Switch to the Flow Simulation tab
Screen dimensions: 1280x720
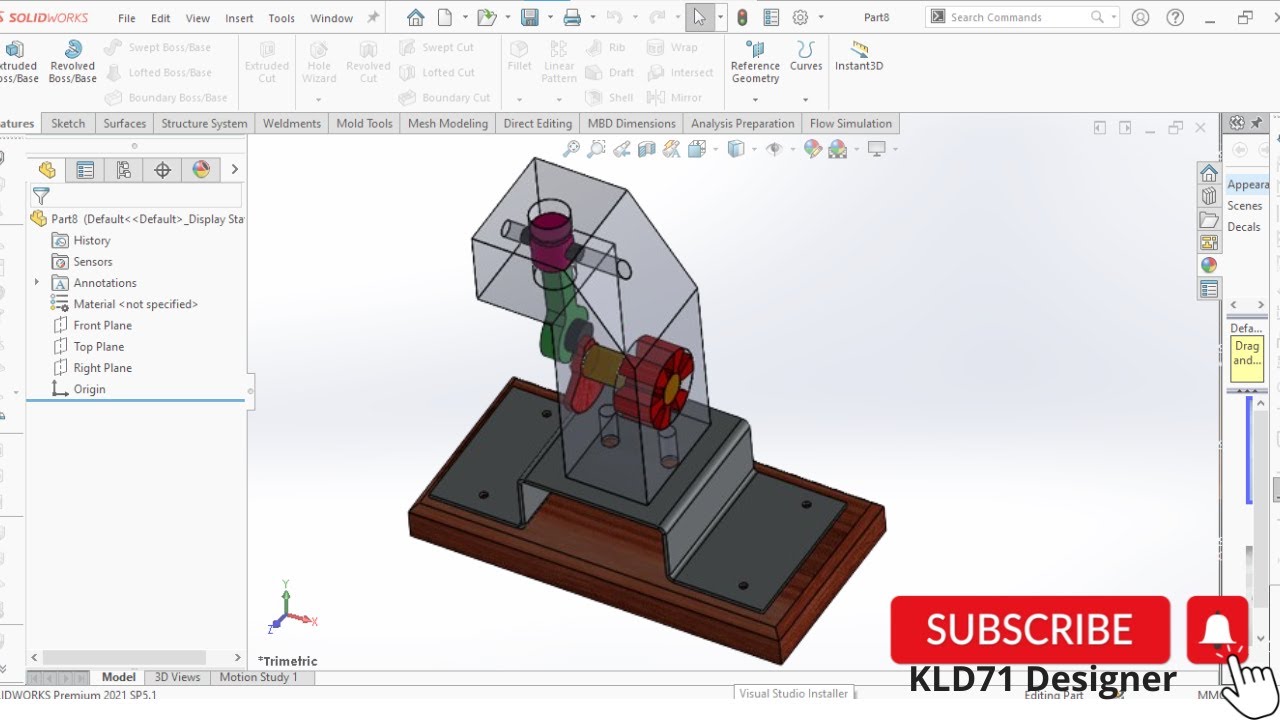(x=851, y=123)
